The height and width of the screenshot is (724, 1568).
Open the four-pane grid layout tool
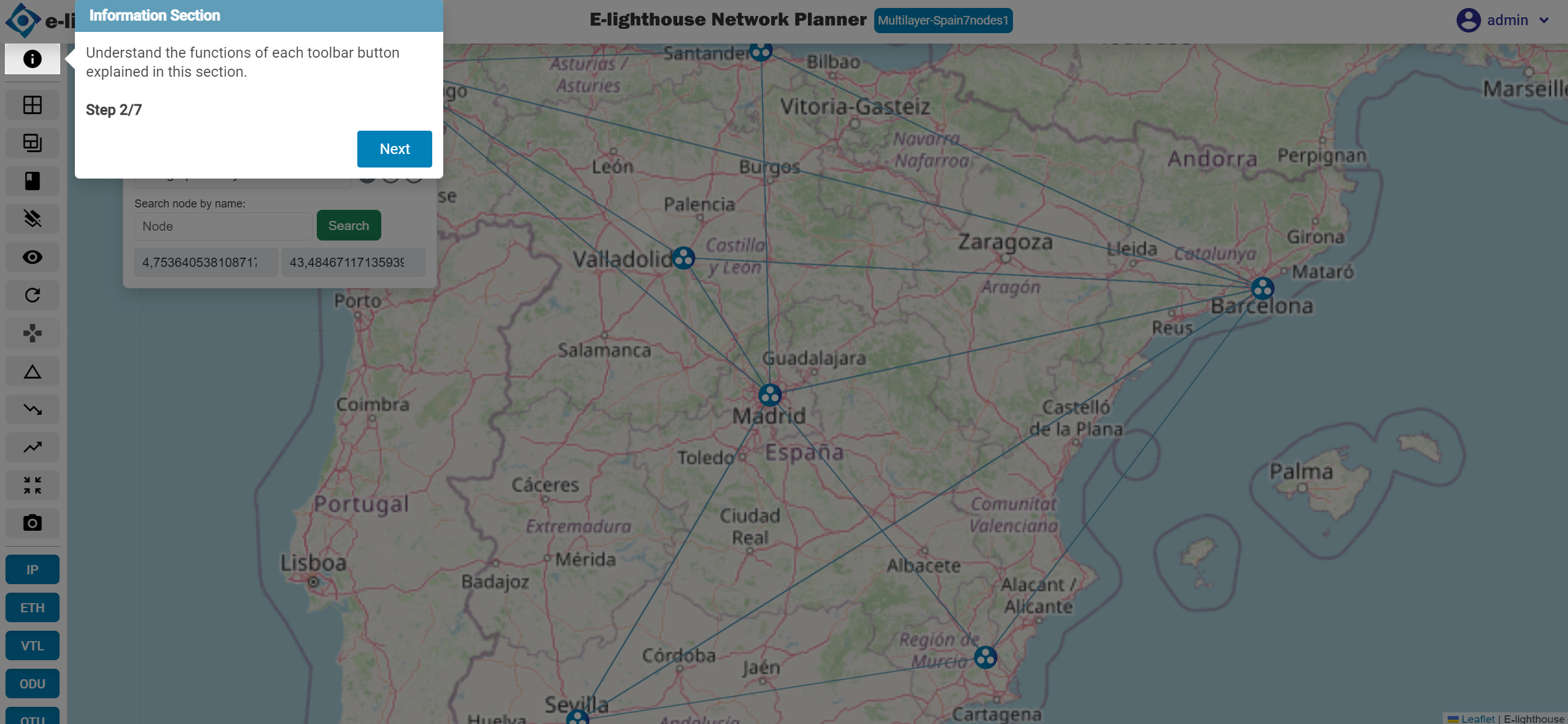click(x=33, y=105)
